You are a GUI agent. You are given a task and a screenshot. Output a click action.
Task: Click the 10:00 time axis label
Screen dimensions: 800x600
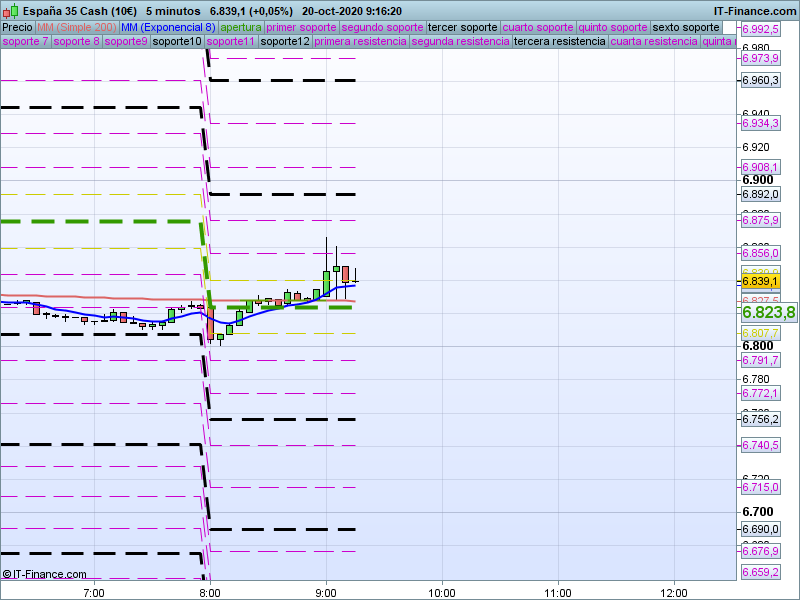[442, 593]
